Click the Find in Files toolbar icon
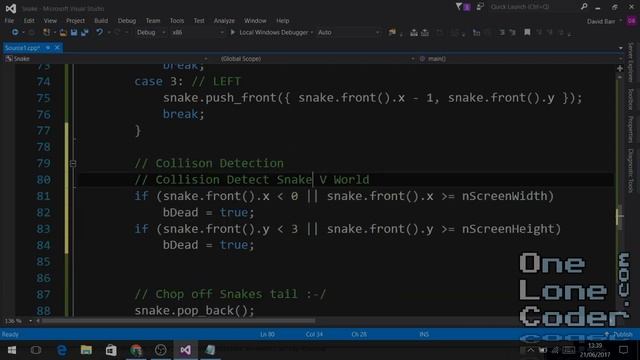 [x=392, y=32]
